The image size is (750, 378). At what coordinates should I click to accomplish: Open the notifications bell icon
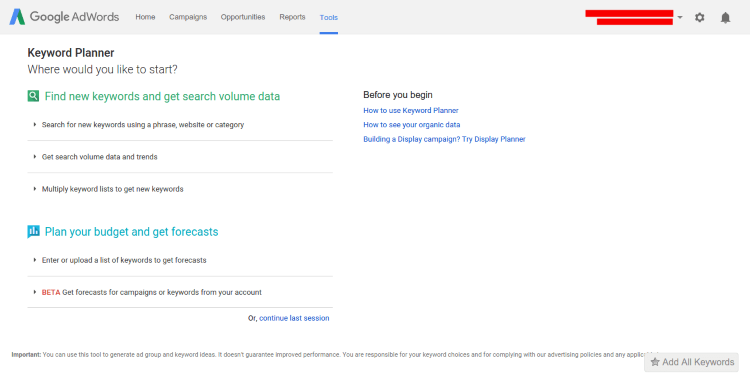725,17
